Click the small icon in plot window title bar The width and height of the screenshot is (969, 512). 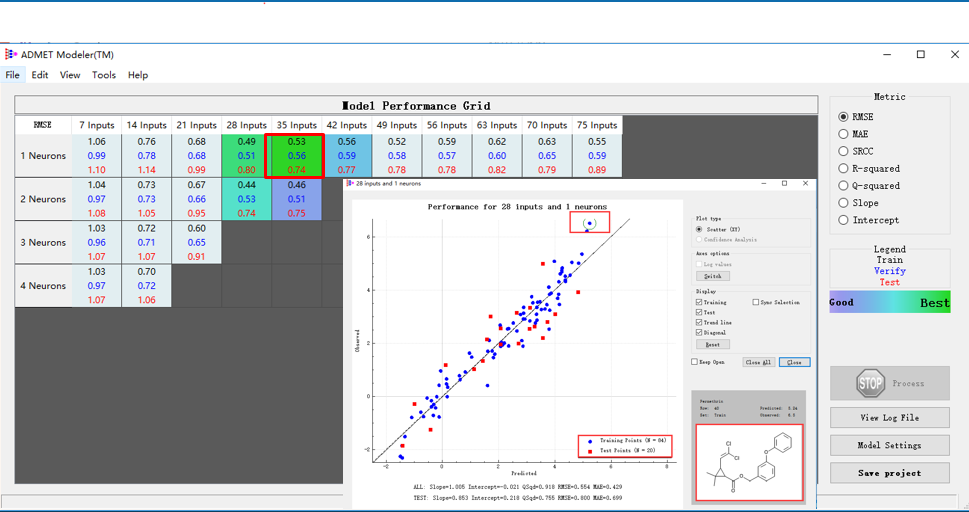click(x=350, y=184)
